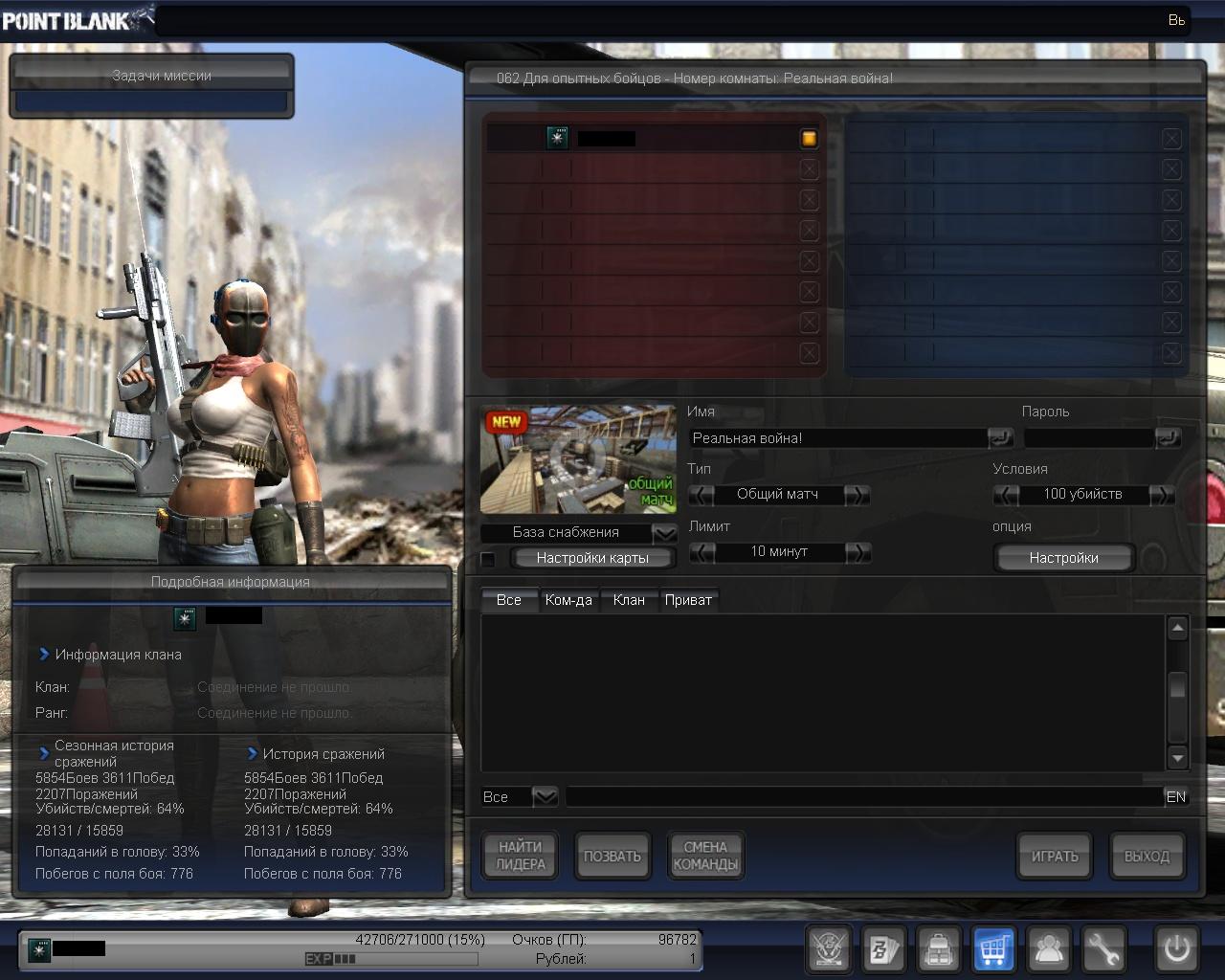Screen dimensions: 1225x980
Task: Switch to the Клан chat tab
Action: click(x=629, y=600)
